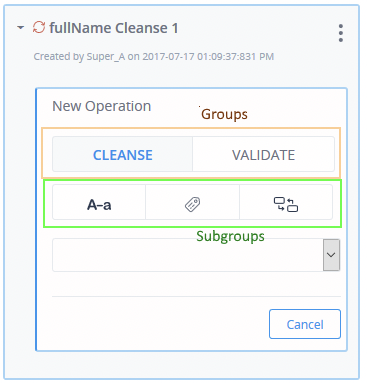Screen dimensions: 367x383
Task: Switch to the CLEANSE group tab
Action: (x=122, y=154)
